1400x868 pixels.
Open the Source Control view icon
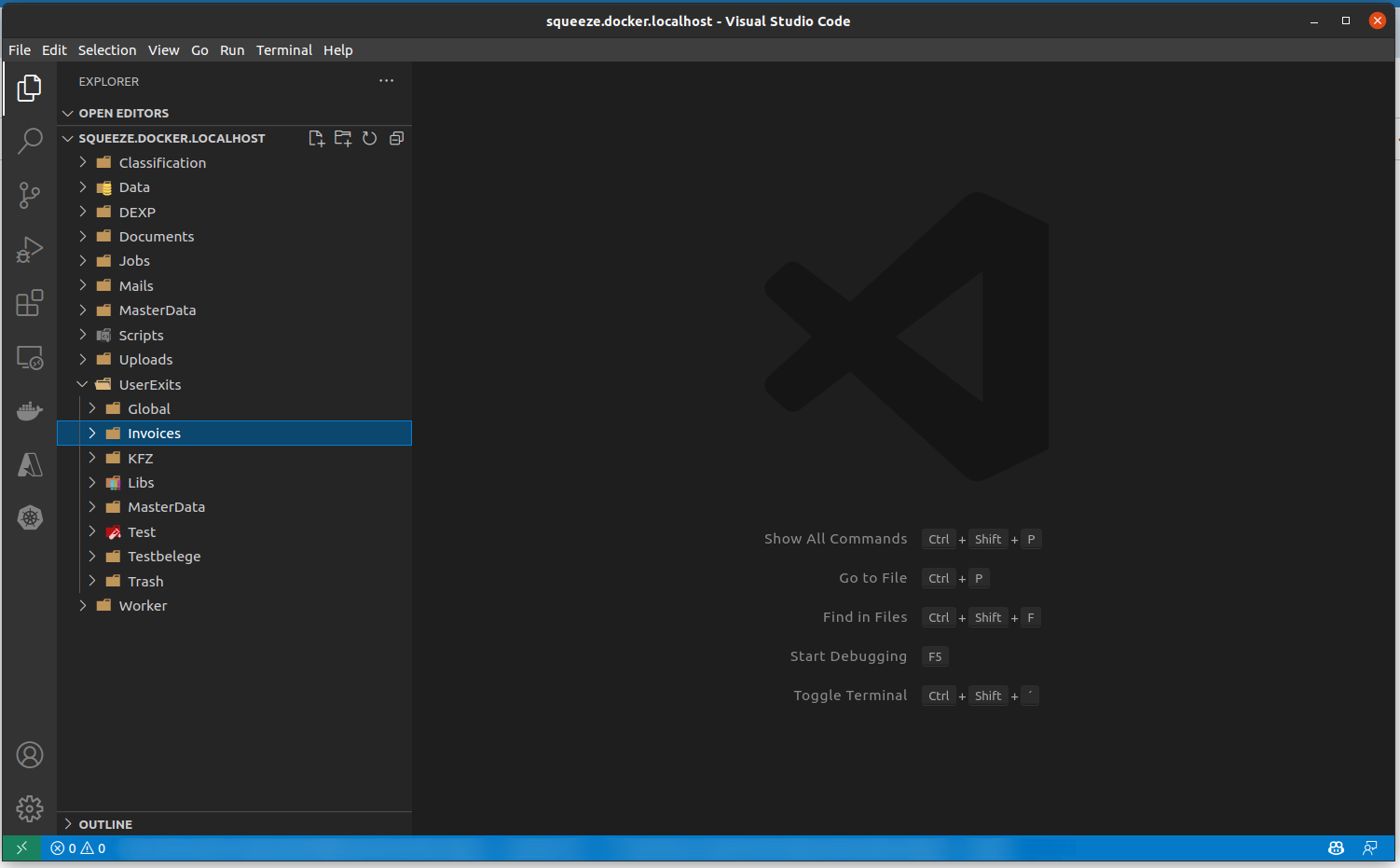pyautogui.click(x=30, y=196)
